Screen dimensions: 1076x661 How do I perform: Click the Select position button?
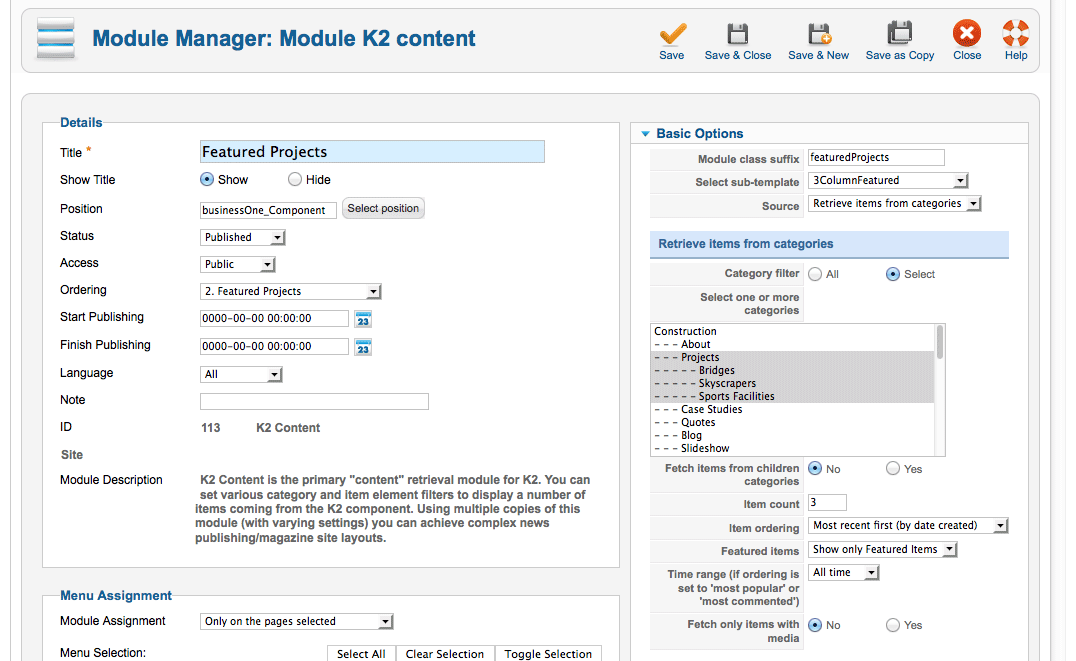(x=383, y=208)
